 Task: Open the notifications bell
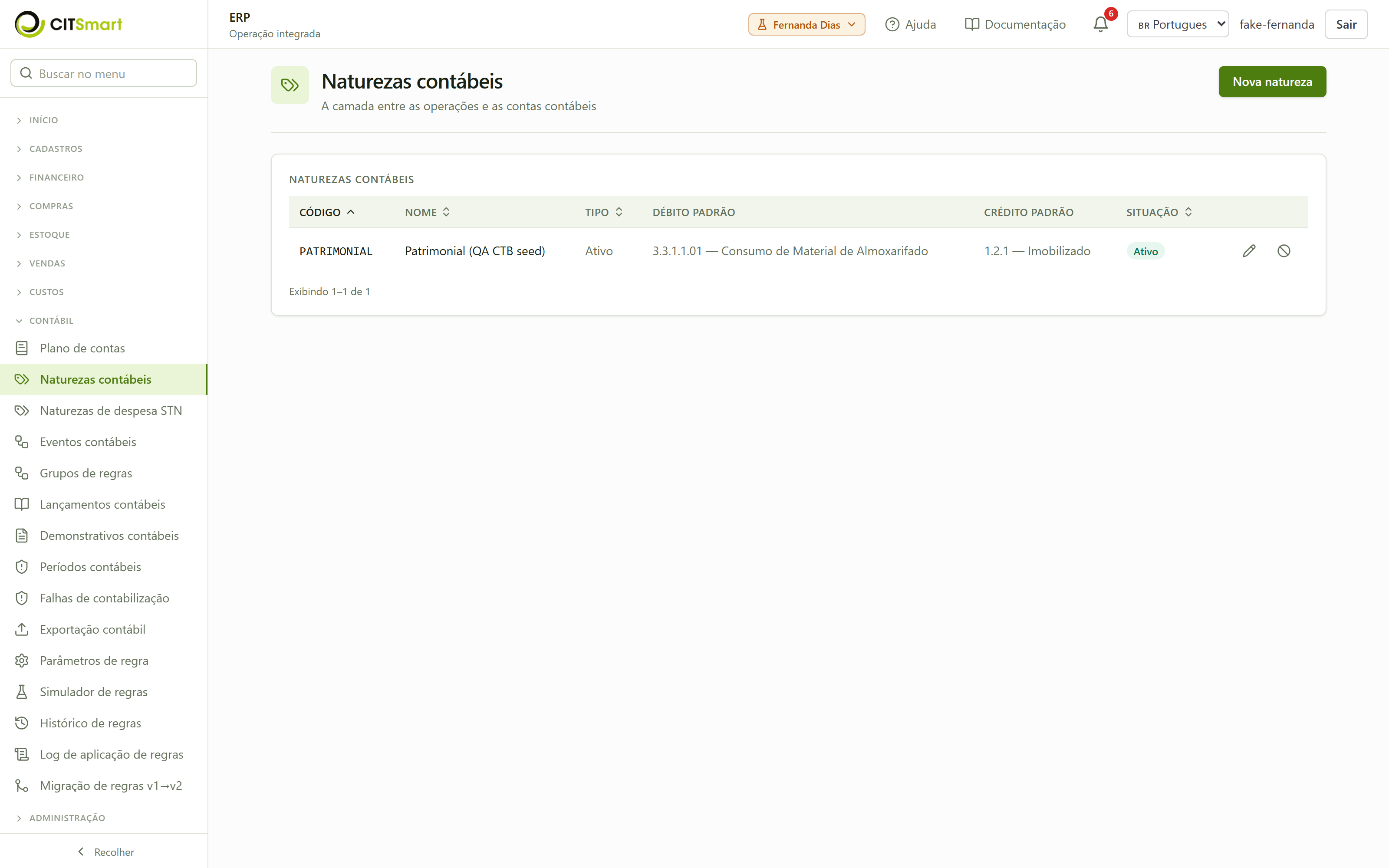tap(1100, 24)
